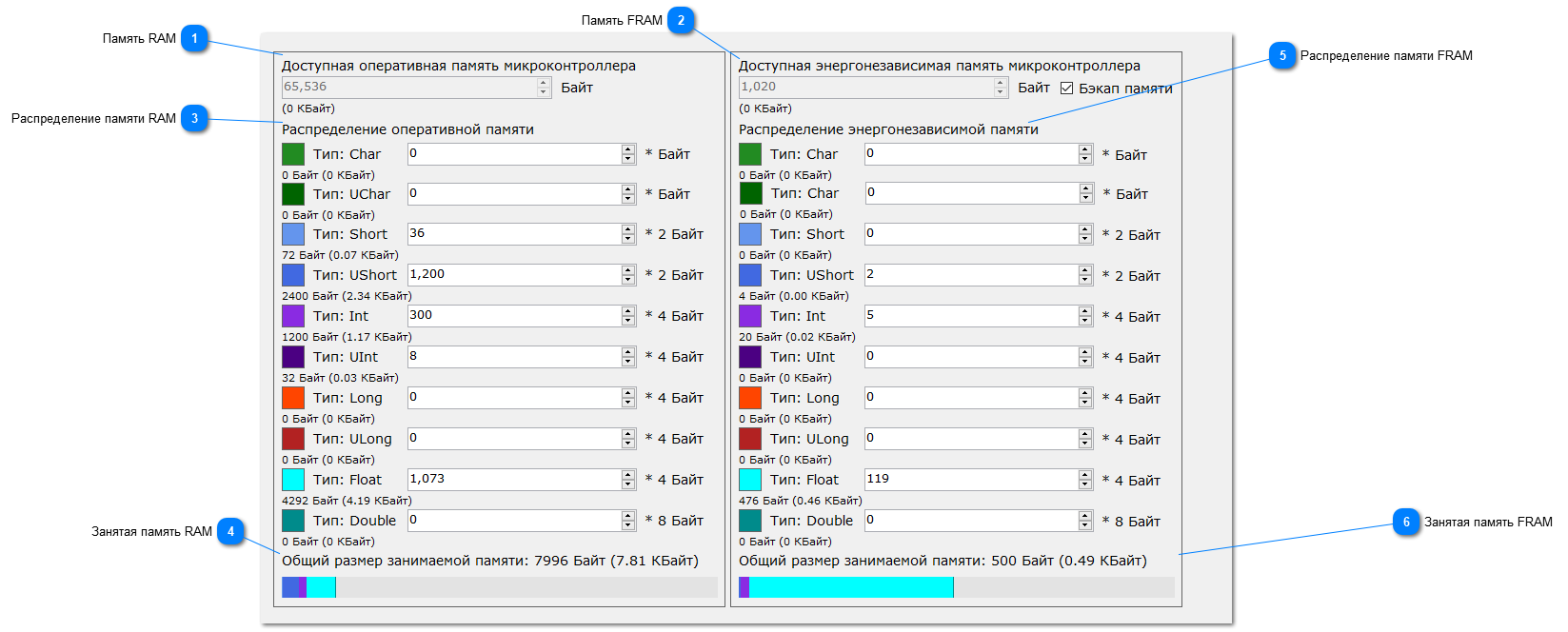The width and height of the screenshot is (1568, 632).
Task: Click the text "20 Байт (0.02 КБайт)"
Action: pos(797,337)
